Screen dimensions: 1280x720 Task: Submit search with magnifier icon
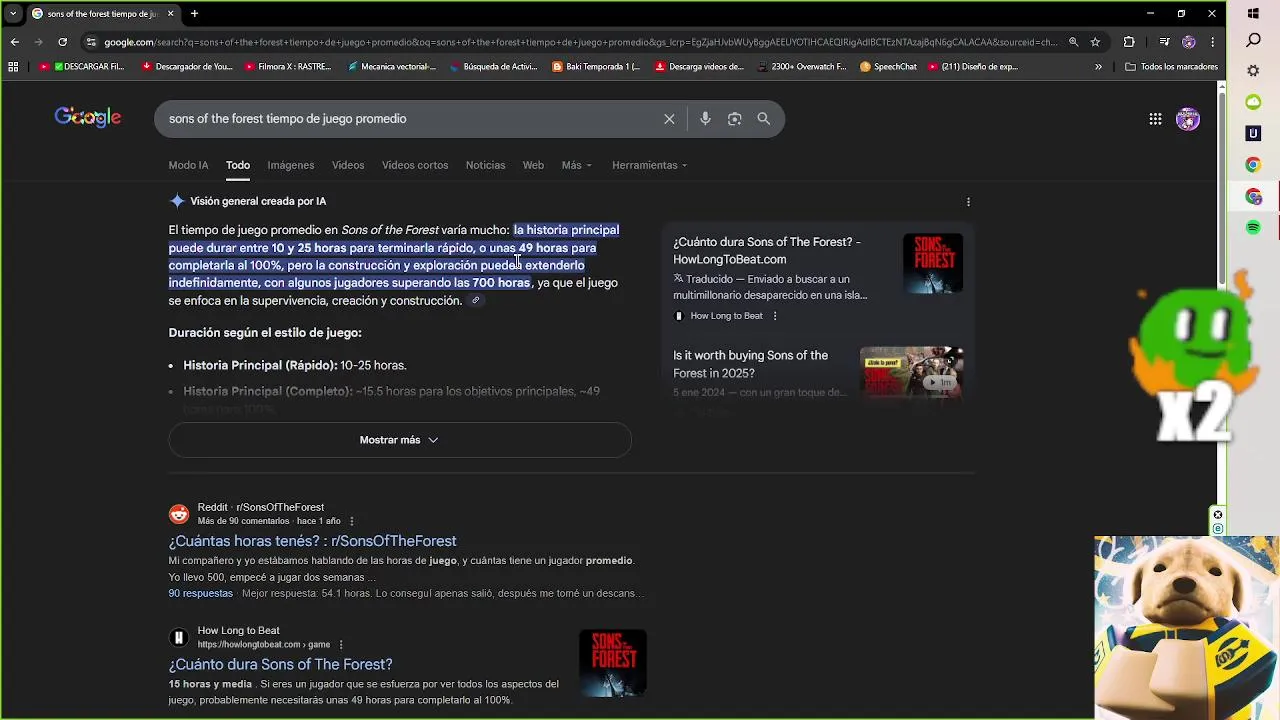point(764,119)
